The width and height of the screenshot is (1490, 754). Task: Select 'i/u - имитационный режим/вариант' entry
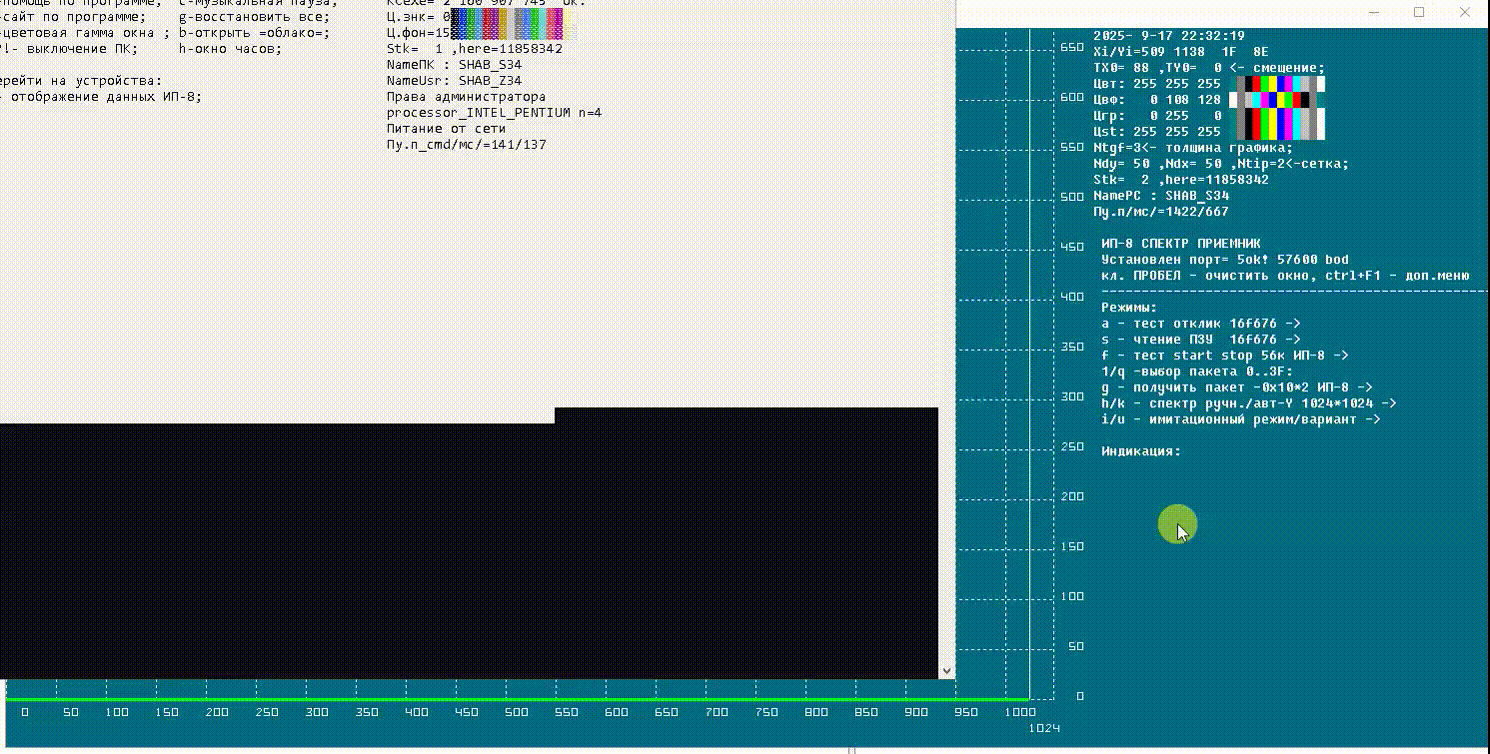(x=1240, y=420)
